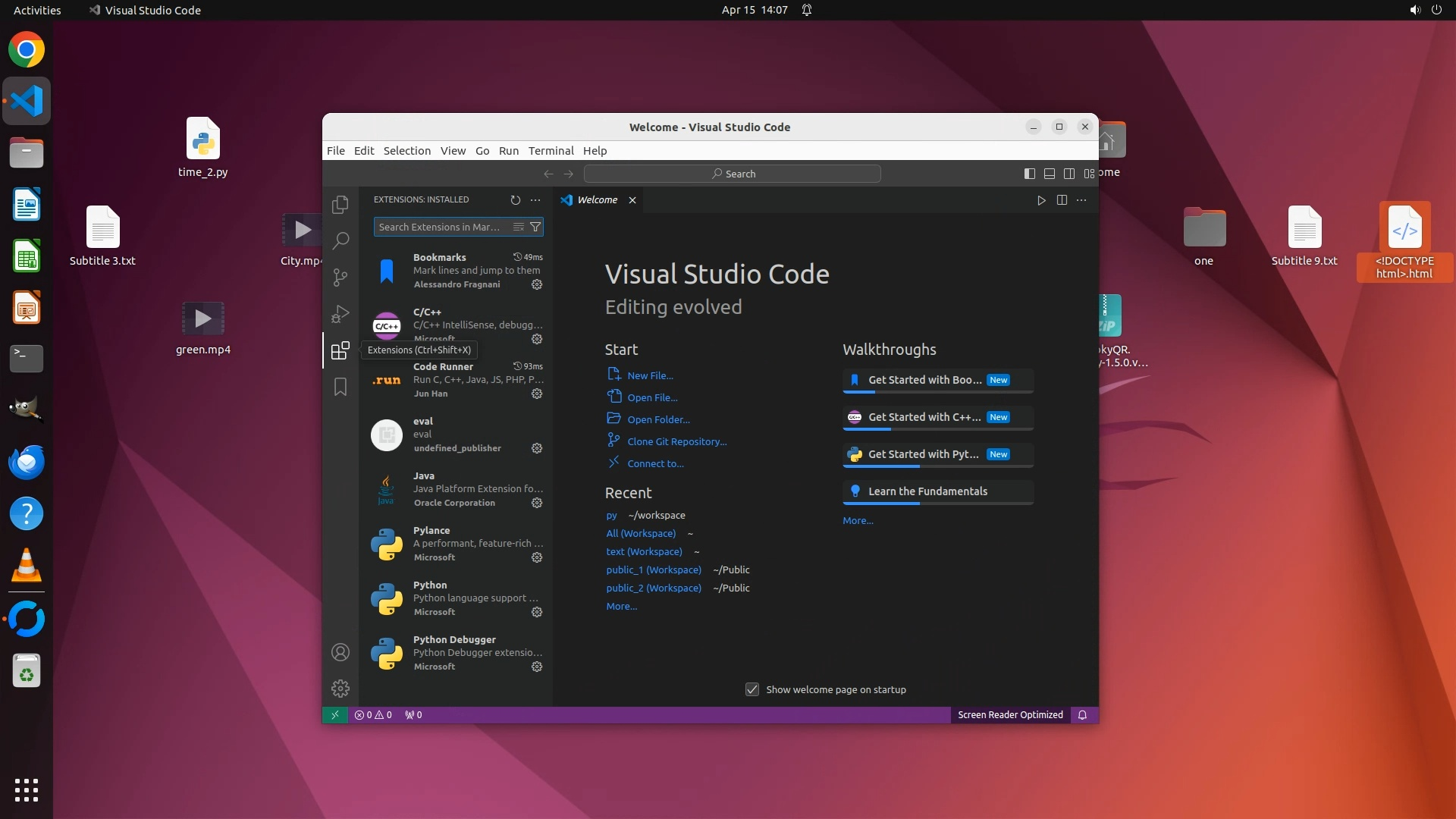
Task: Click the split editor right icon
Action: tap(1062, 200)
